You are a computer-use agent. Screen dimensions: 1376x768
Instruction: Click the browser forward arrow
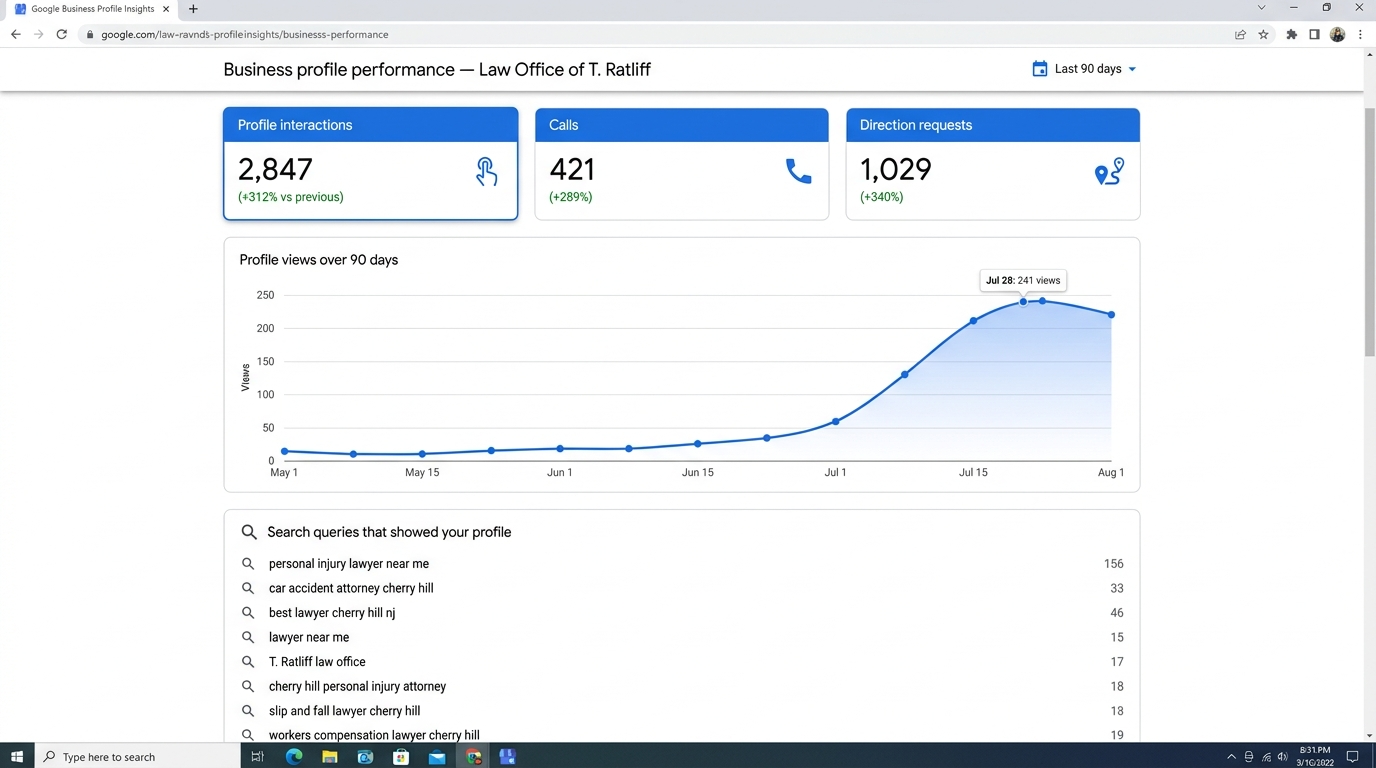39,34
